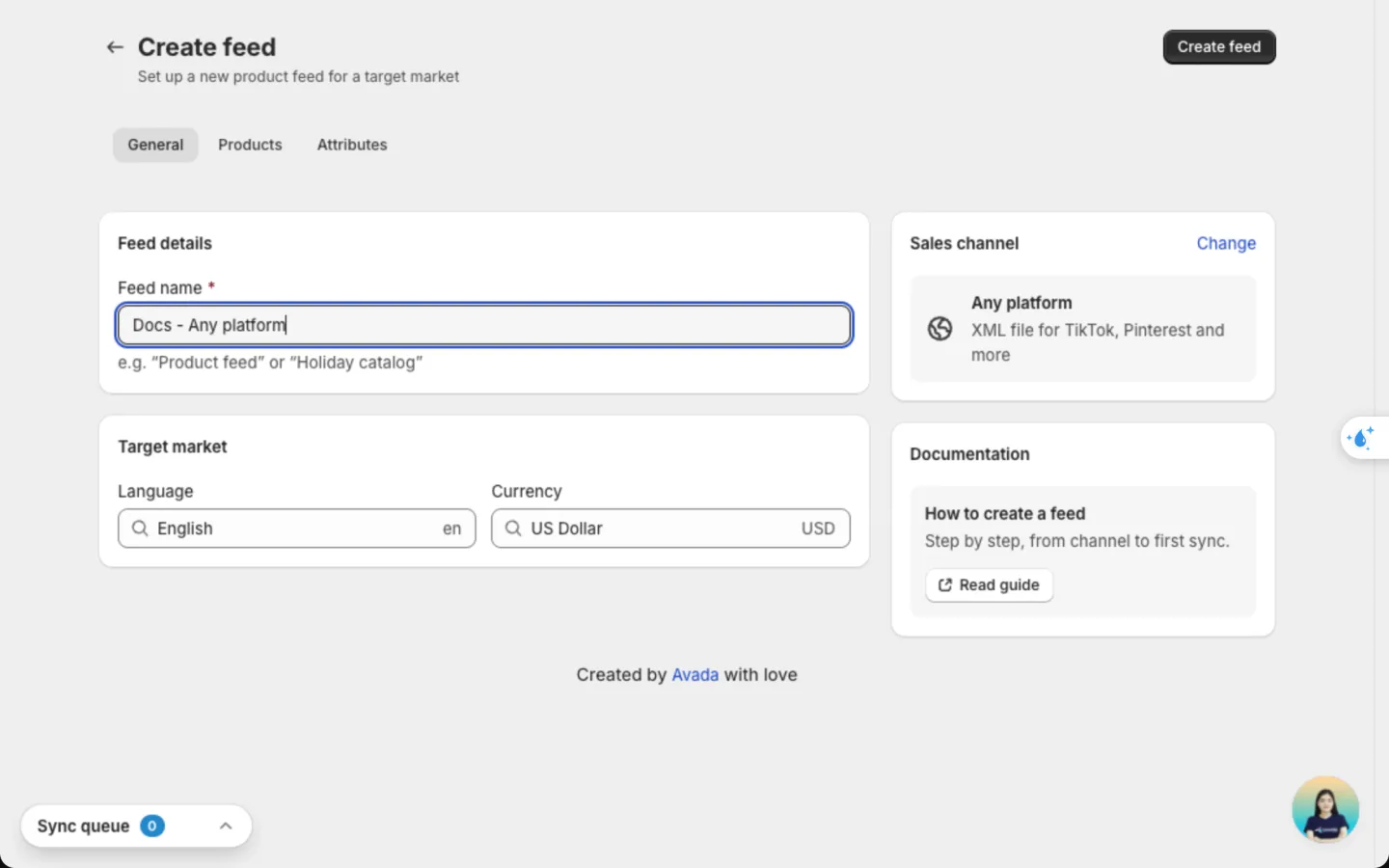Click the Set up a new product feed subtitle
1389x868 pixels.
[x=298, y=76]
